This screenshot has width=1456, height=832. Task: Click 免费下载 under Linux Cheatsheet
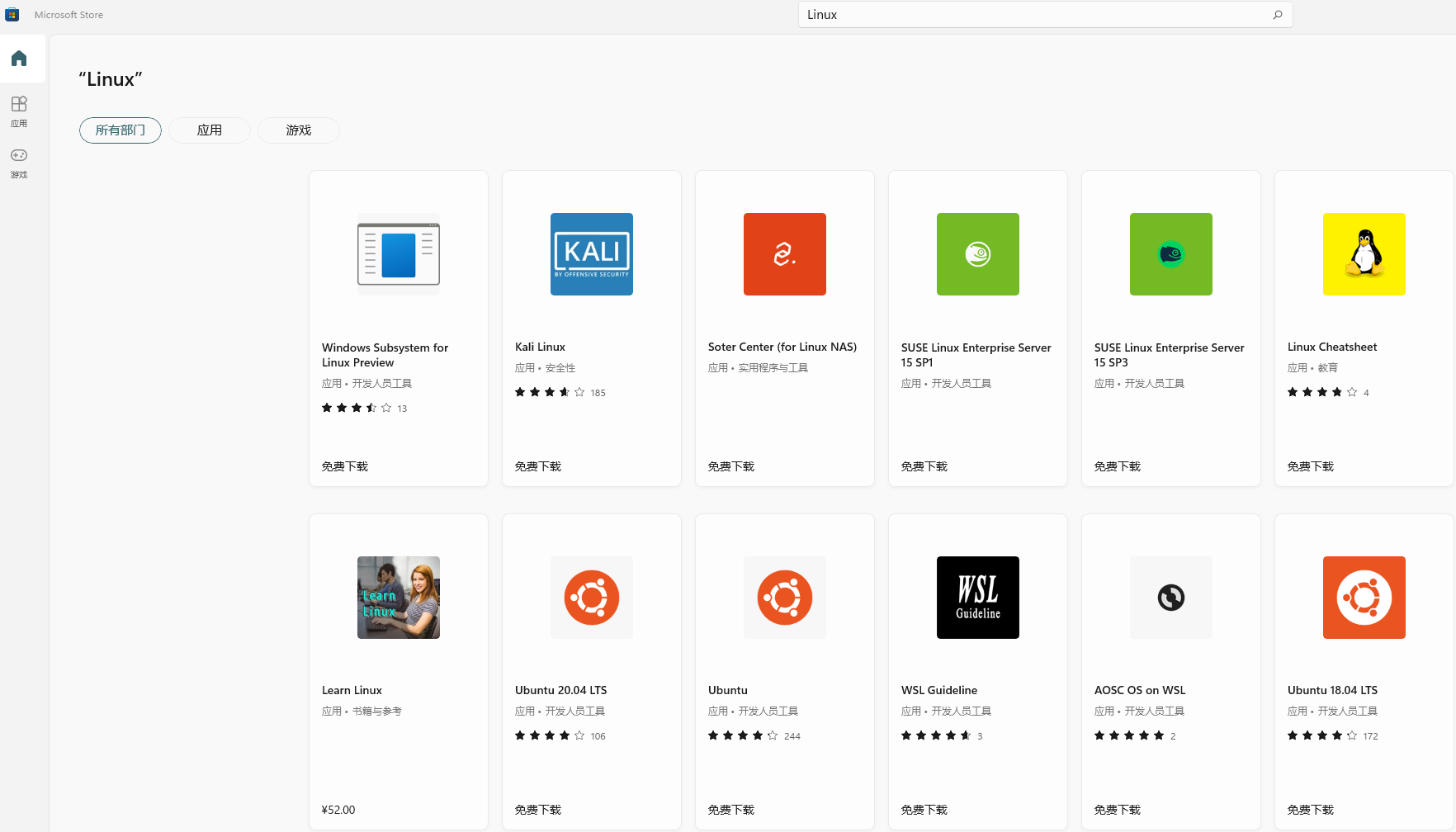[1311, 466]
